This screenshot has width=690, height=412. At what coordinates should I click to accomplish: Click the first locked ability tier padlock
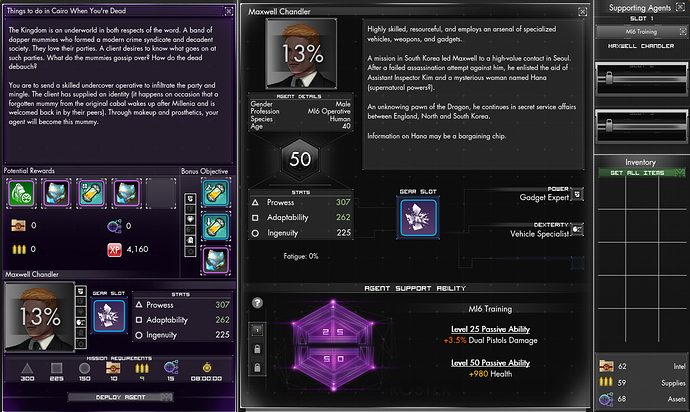click(257, 349)
